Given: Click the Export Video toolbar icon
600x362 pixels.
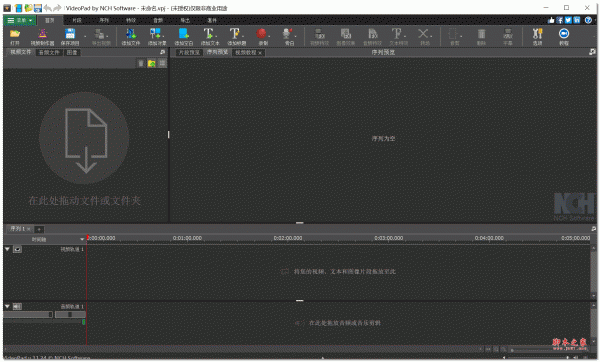Looking at the screenshot, I should pyautogui.click(x=99, y=34).
